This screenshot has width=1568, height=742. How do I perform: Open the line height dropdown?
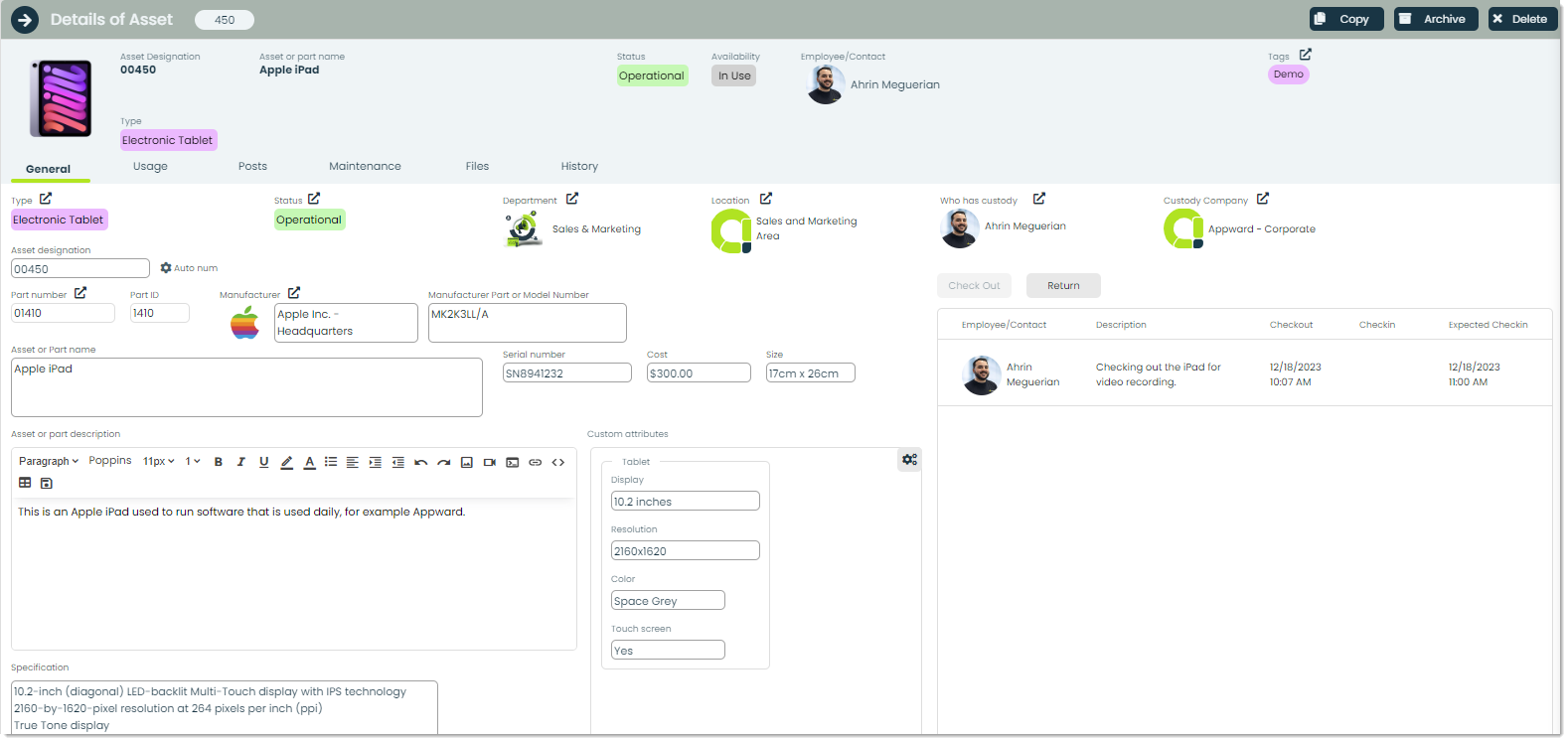click(193, 461)
